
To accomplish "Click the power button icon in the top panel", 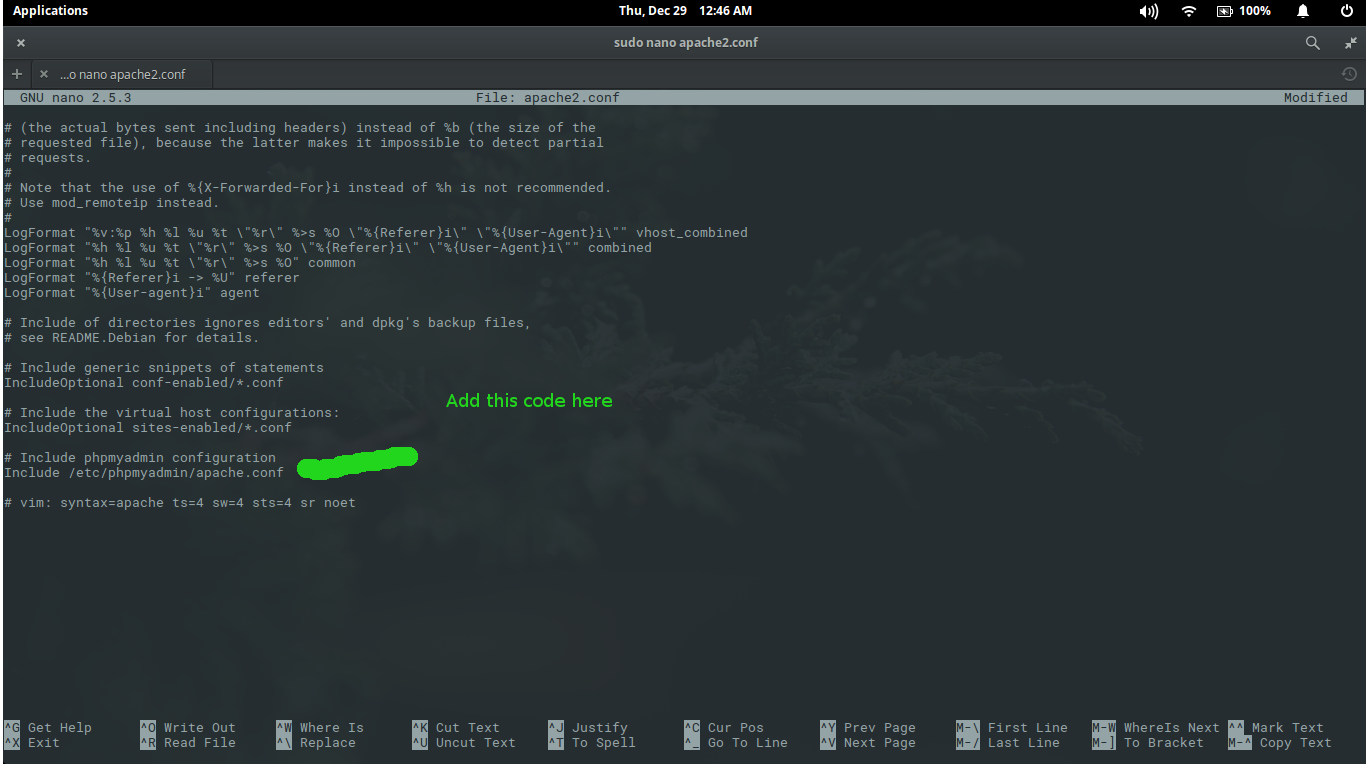I will [1347, 11].
